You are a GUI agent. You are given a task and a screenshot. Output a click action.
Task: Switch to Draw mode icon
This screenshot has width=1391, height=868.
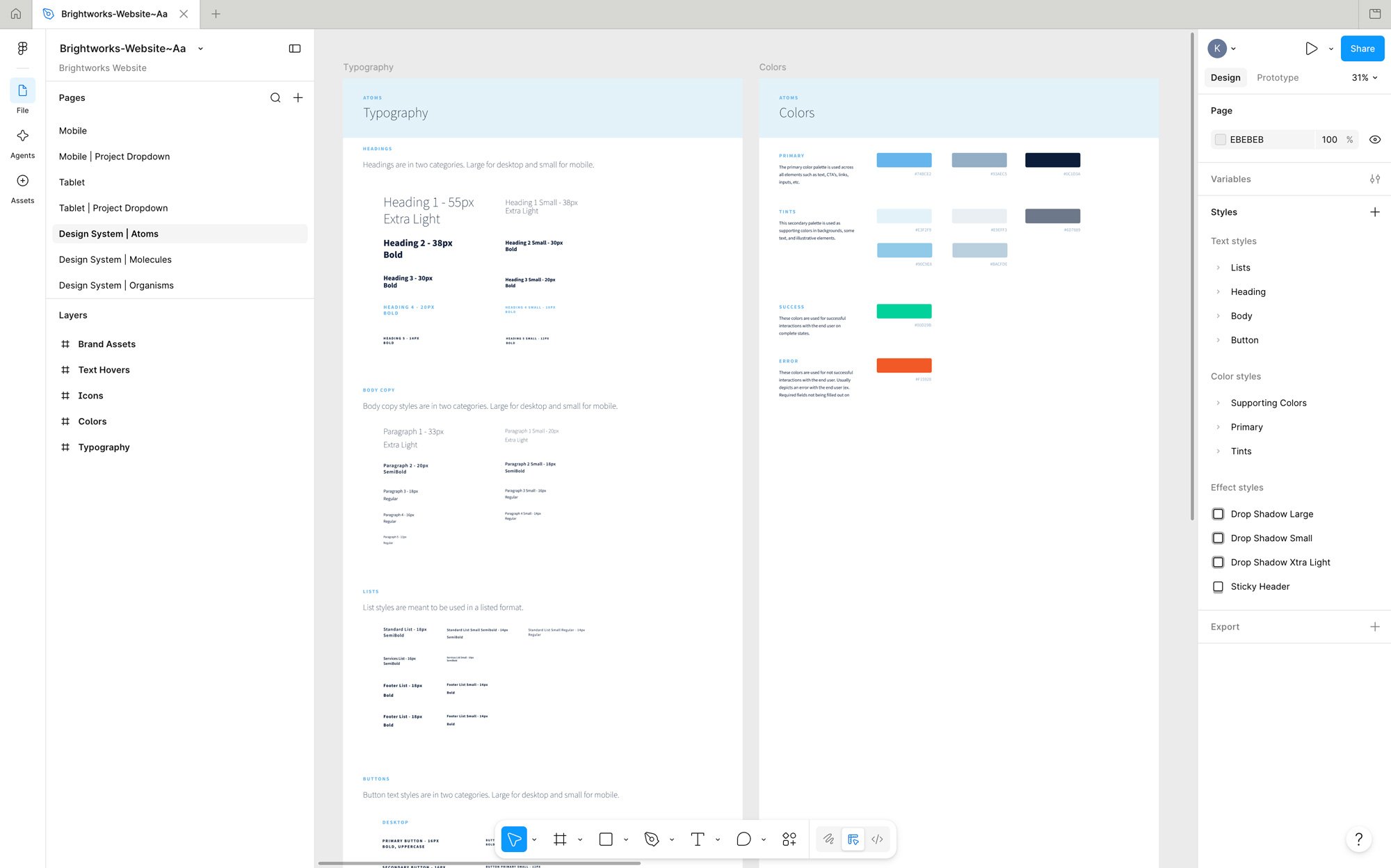[828, 839]
